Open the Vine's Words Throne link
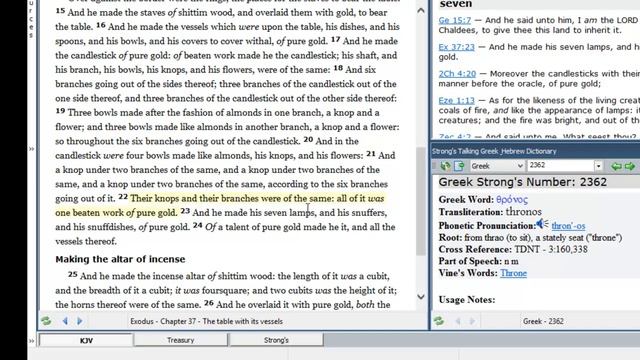This screenshot has width=640, height=360. pos(513,273)
